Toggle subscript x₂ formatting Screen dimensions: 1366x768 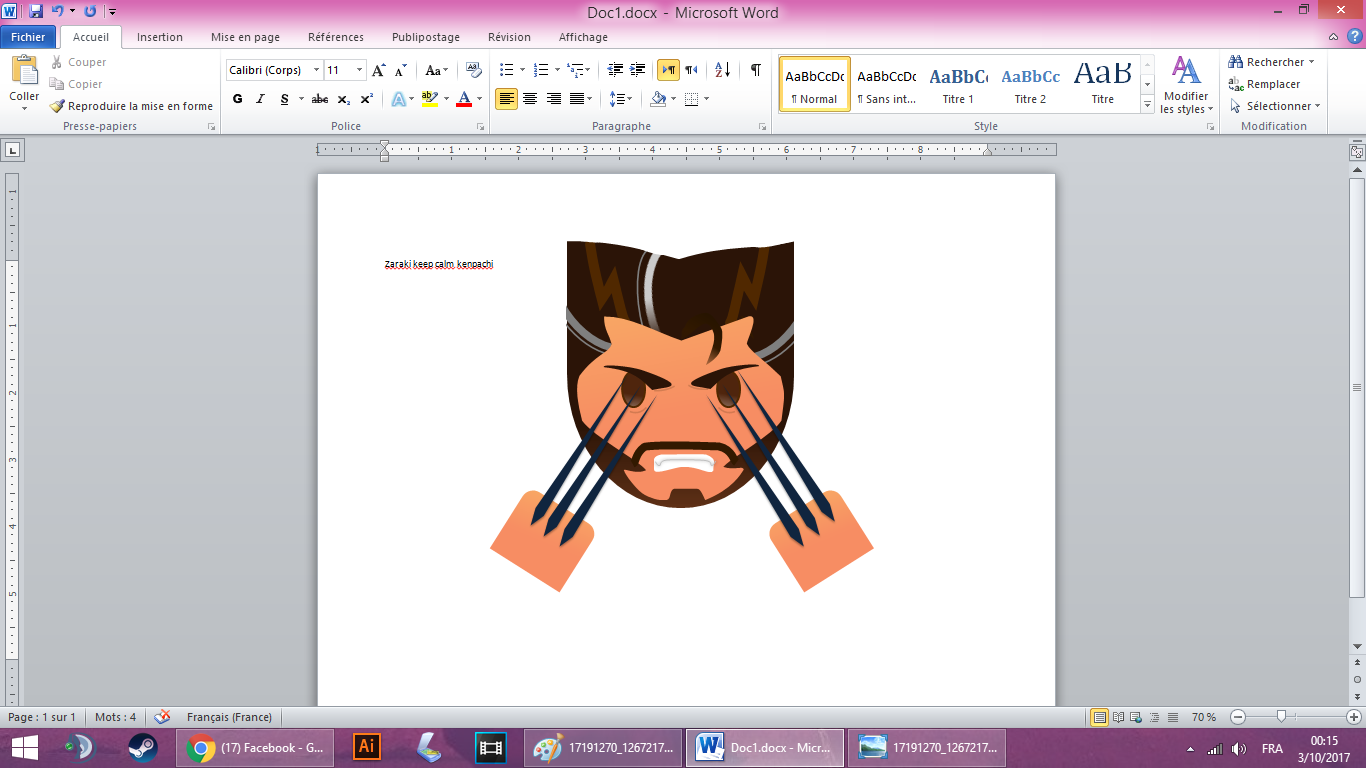[x=344, y=99]
